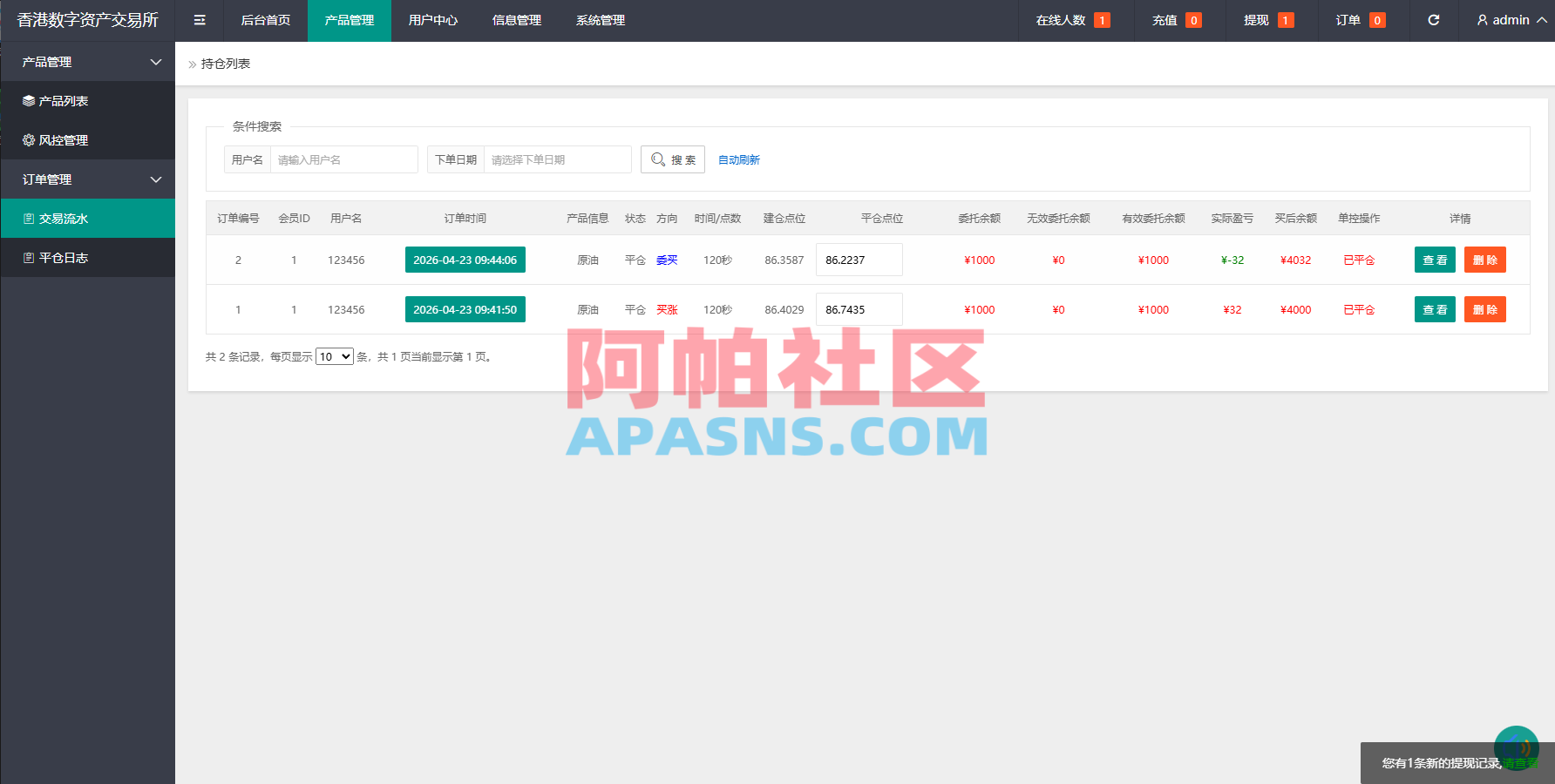1555x784 pixels.
Task: Click the 平仓日志 document icon
Action: click(x=29, y=258)
